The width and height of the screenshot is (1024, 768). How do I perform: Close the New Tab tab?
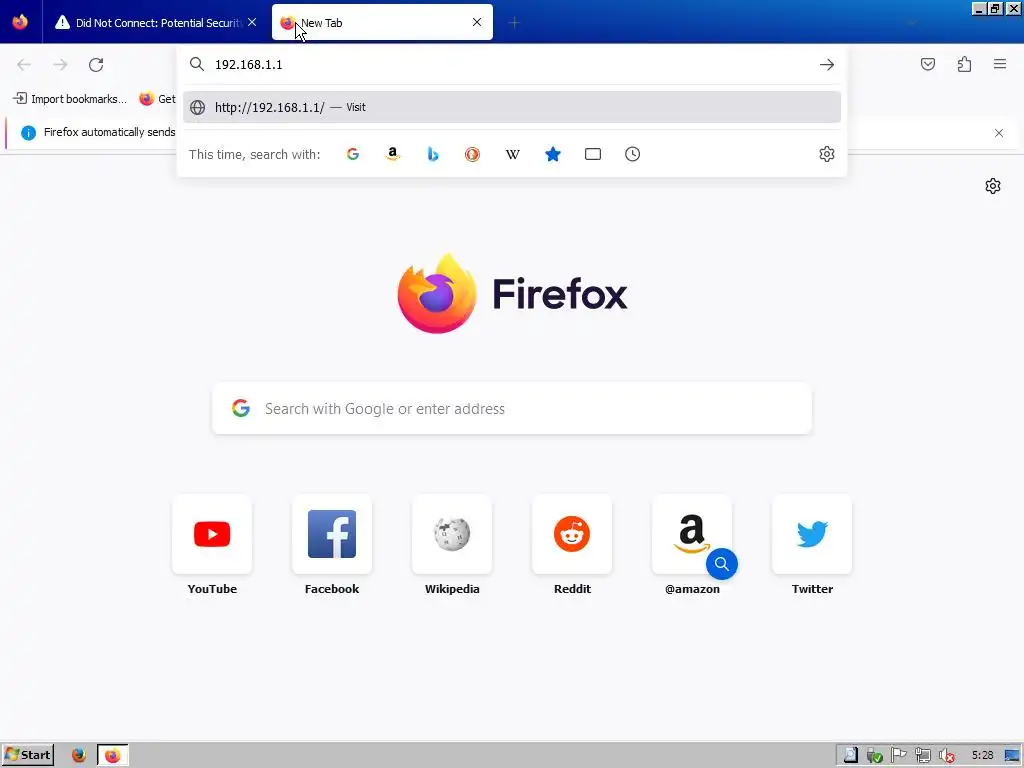click(477, 22)
